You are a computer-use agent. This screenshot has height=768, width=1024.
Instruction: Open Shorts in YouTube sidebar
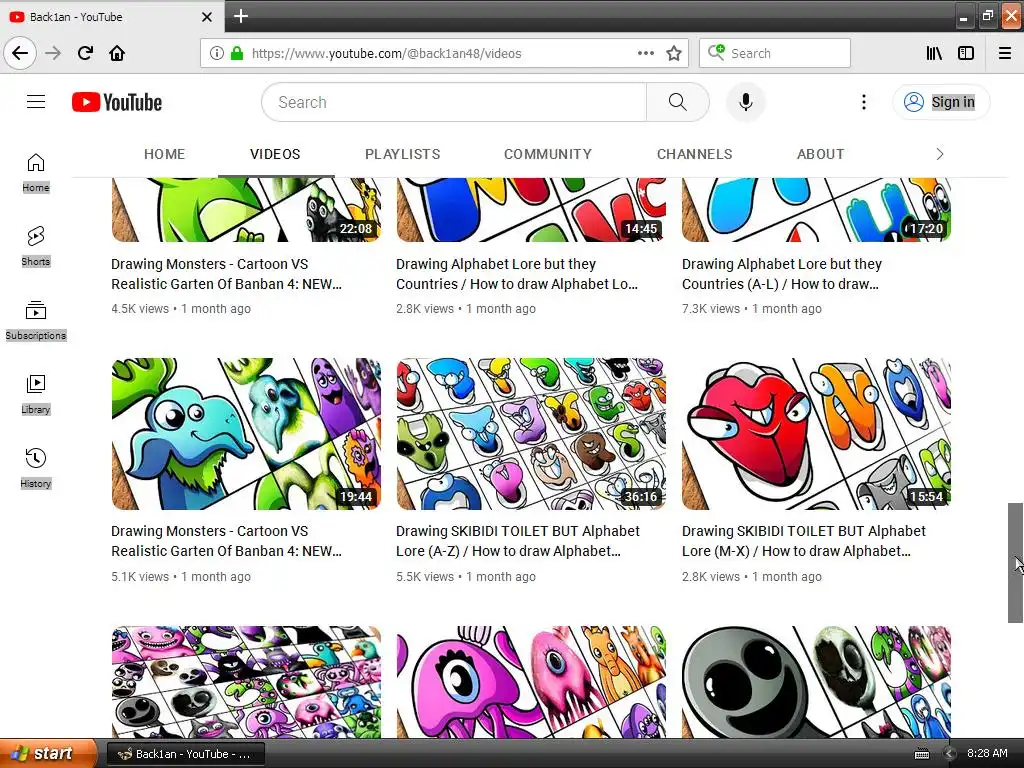(36, 246)
